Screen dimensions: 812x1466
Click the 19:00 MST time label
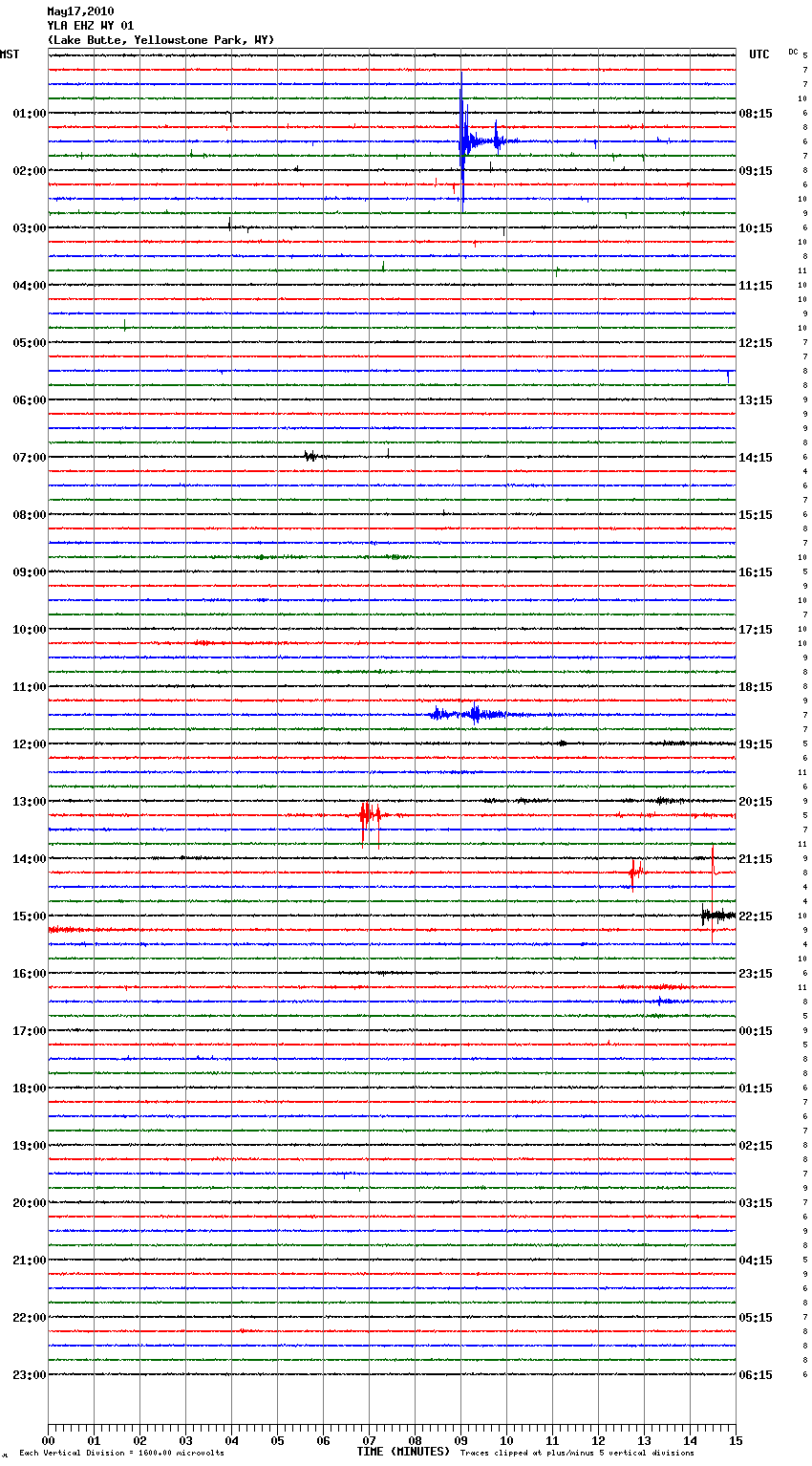(x=29, y=1145)
